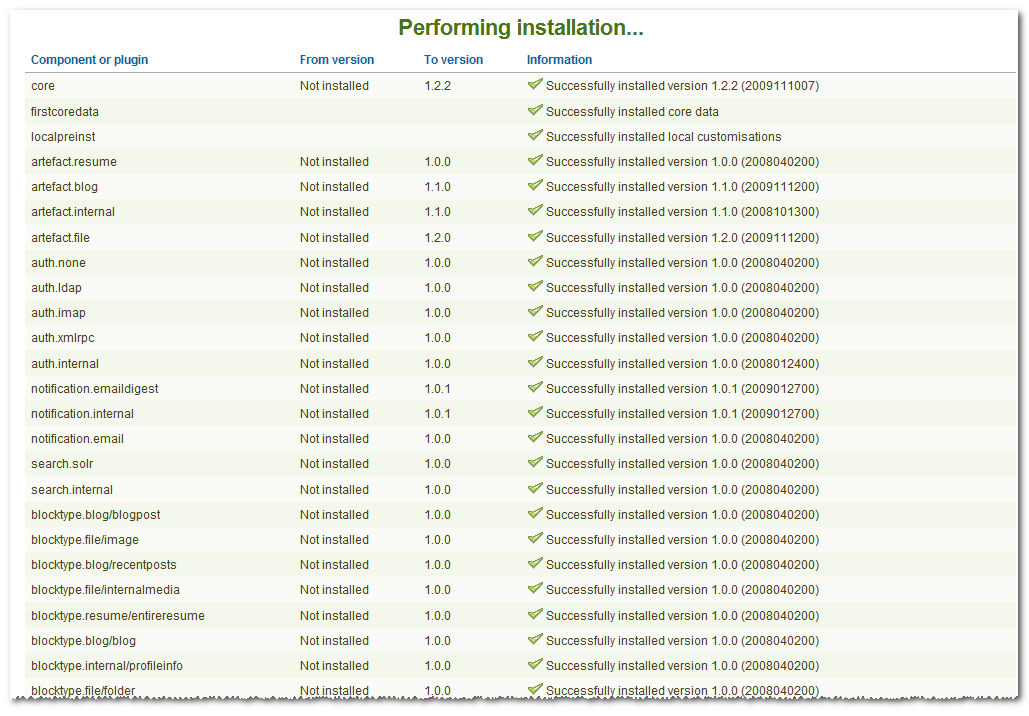Viewport: 1029px width, 716px height.
Task: Select the 'artefact.internal' component name
Action: pyautogui.click(x=73, y=211)
